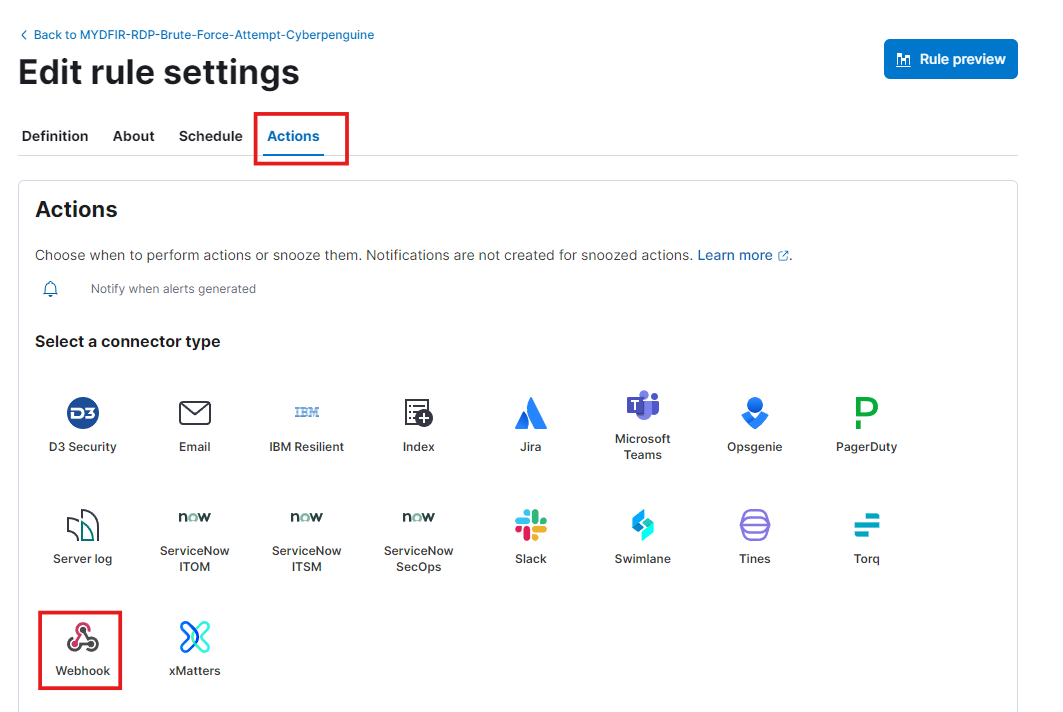
Task: Switch to the About tab
Action: (134, 136)
